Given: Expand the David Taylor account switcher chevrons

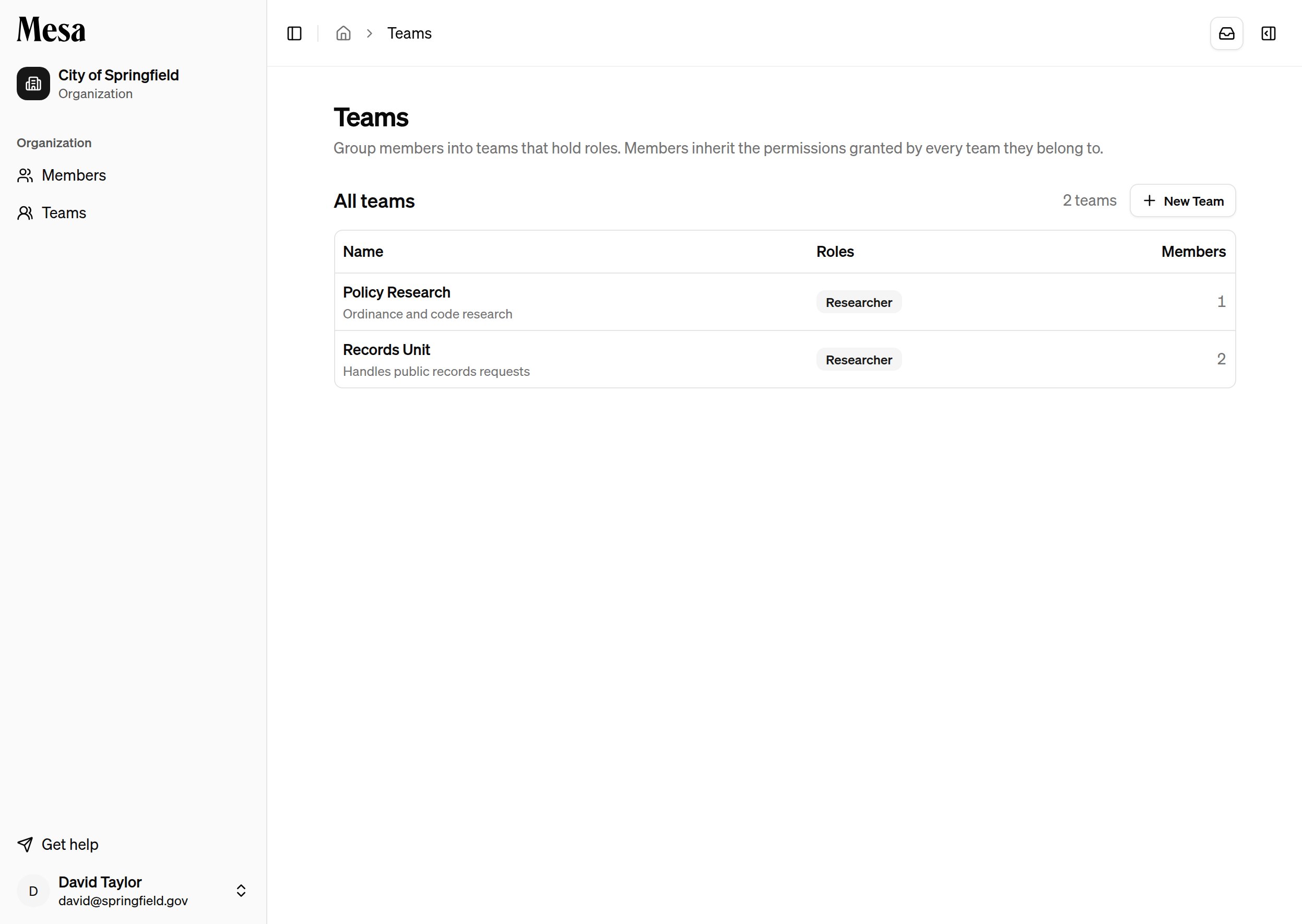Looking at the screenshot, I should coord(241,891).
